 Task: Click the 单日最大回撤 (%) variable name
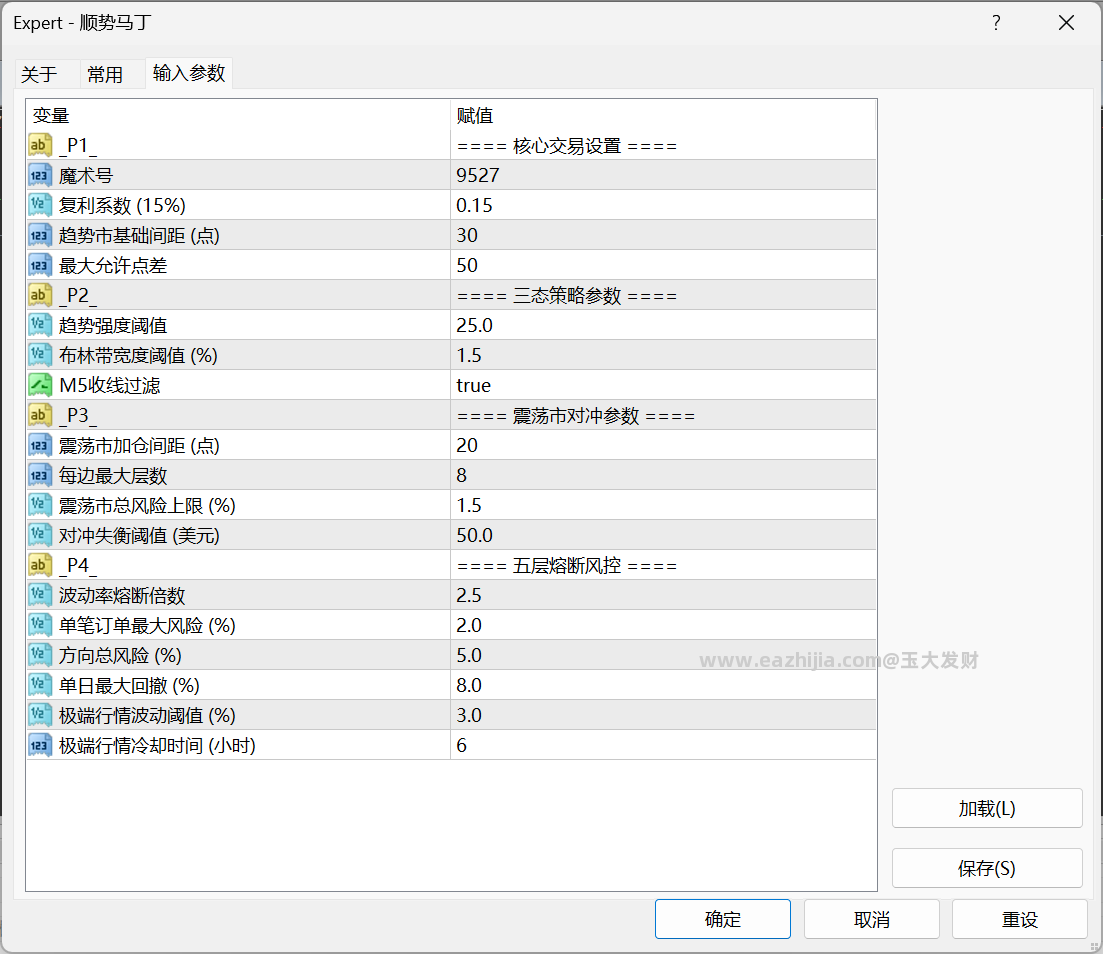[x=129, y=685]
